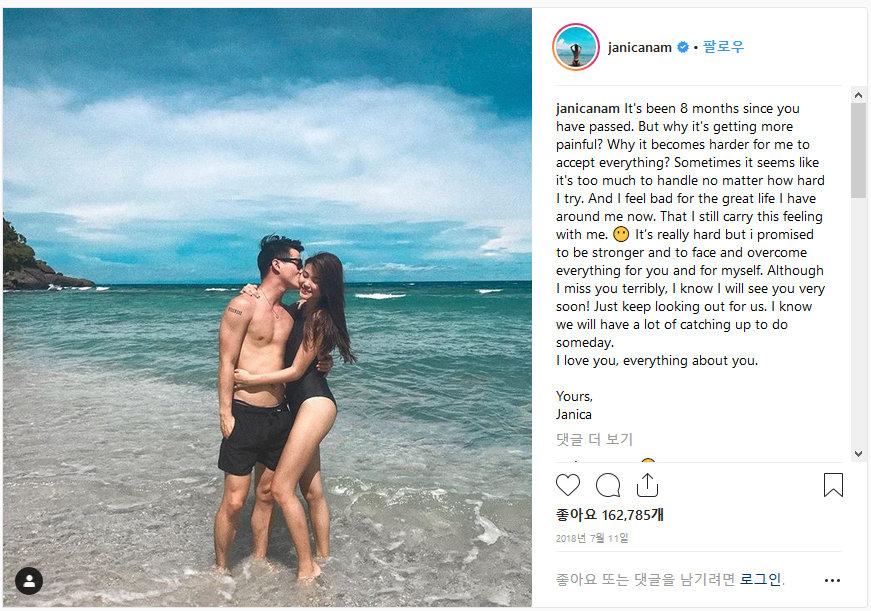Open janicanam username in post header
Image resolution: width=871 pixels, height=611 pixels.
coord(641,47)
